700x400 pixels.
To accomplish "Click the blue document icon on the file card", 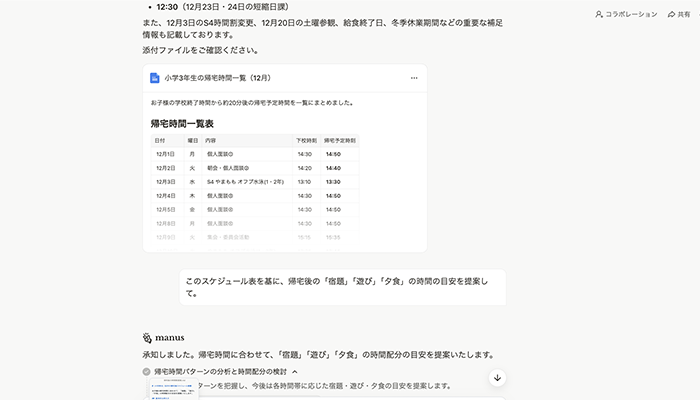I will click(x=154, y=78).
